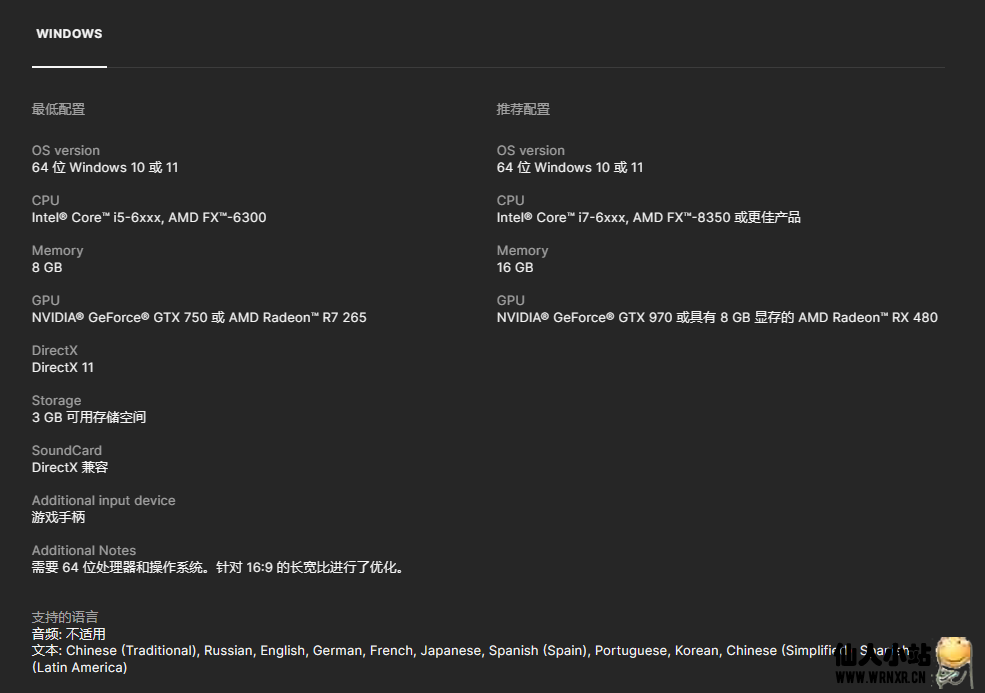Click the watermark mascot face icon
Screen dimensions: 985x693
pyautogui.click(x=955, y=660)
